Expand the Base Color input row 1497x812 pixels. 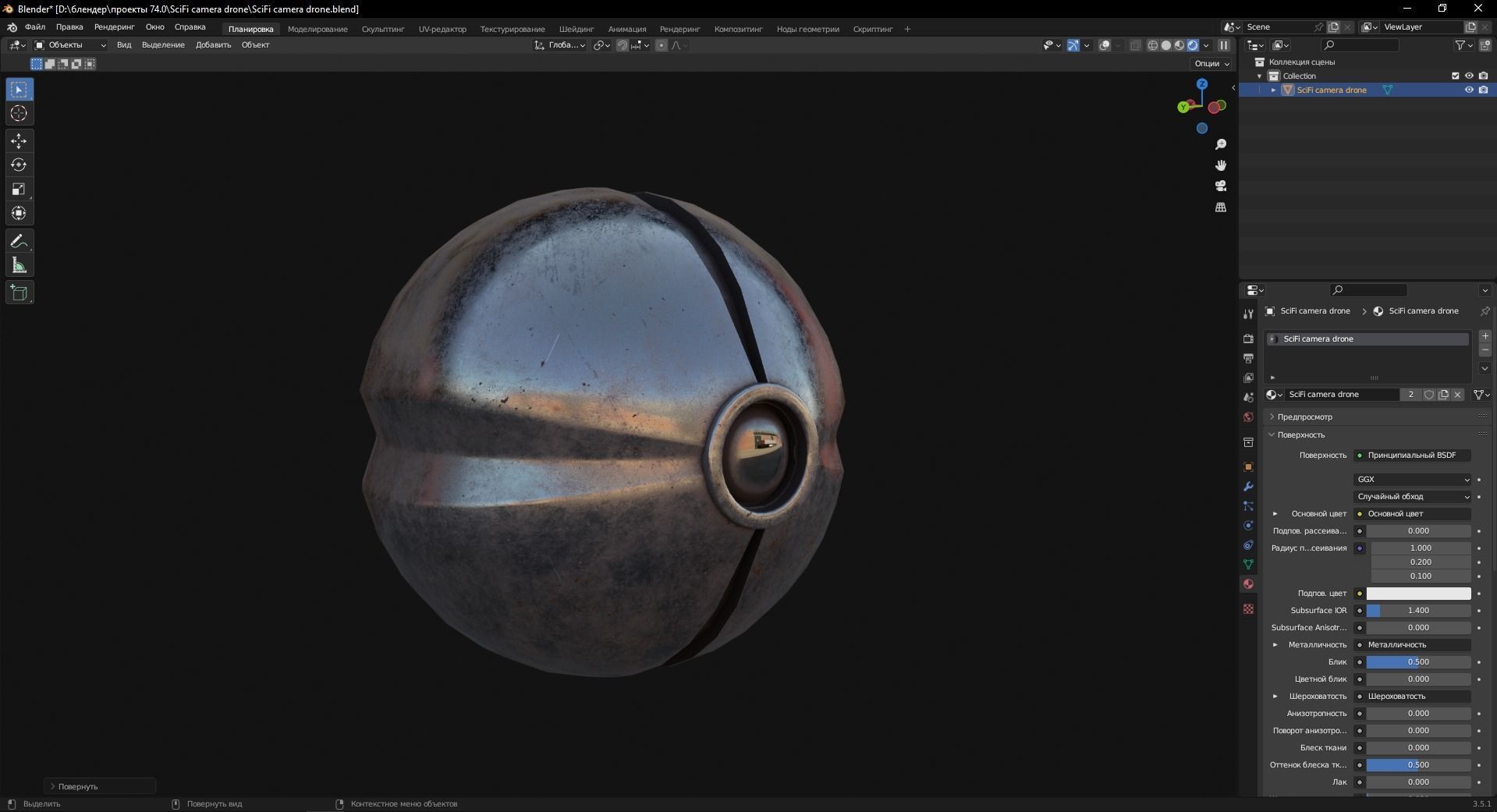pos(1275,513)
